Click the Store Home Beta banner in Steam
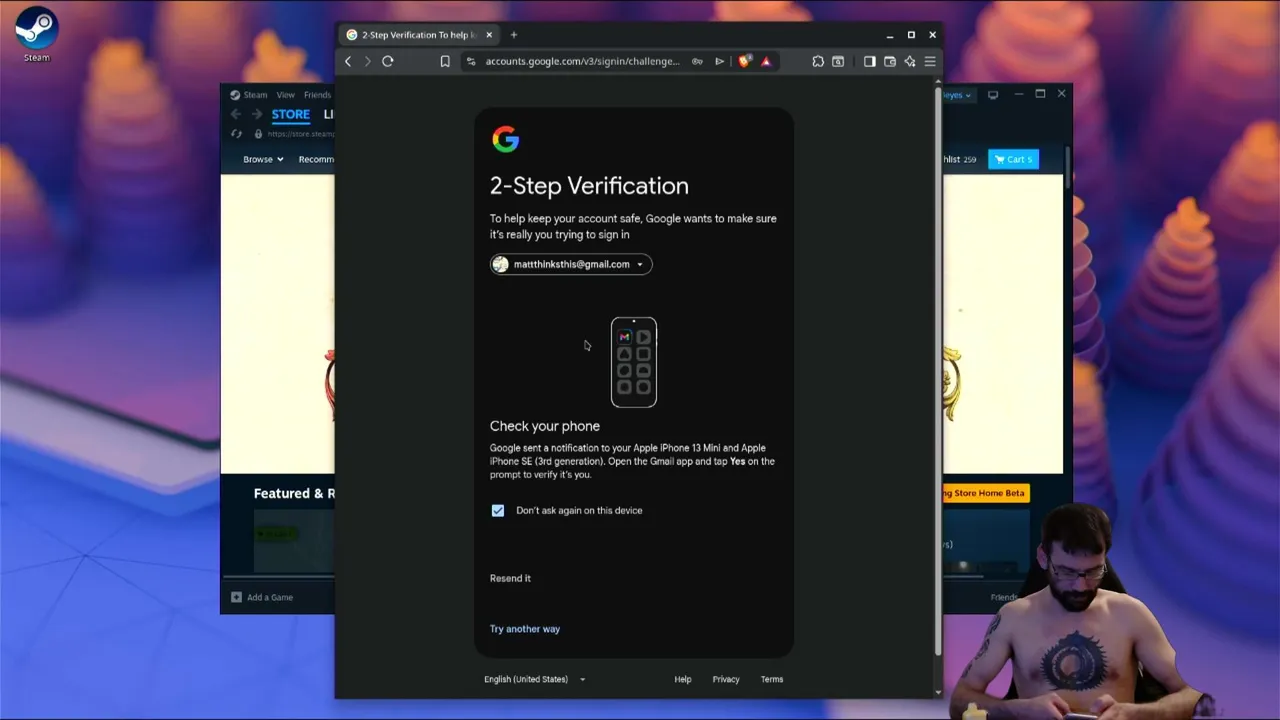This screenshot has height=720, width=1280. coord(985,493)
